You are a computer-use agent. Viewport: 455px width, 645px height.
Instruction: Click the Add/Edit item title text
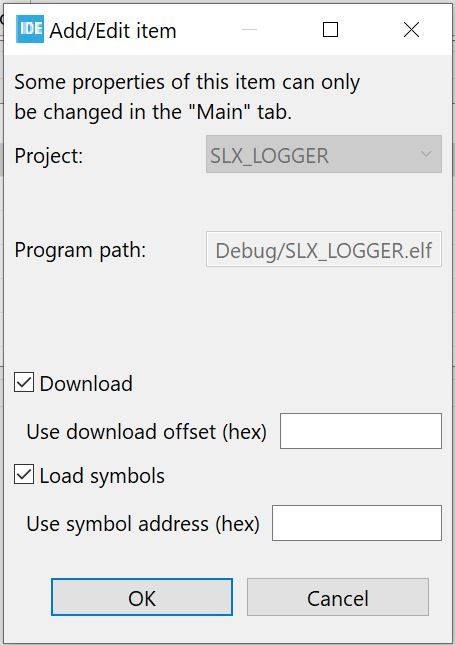click(x=113, y=31)
